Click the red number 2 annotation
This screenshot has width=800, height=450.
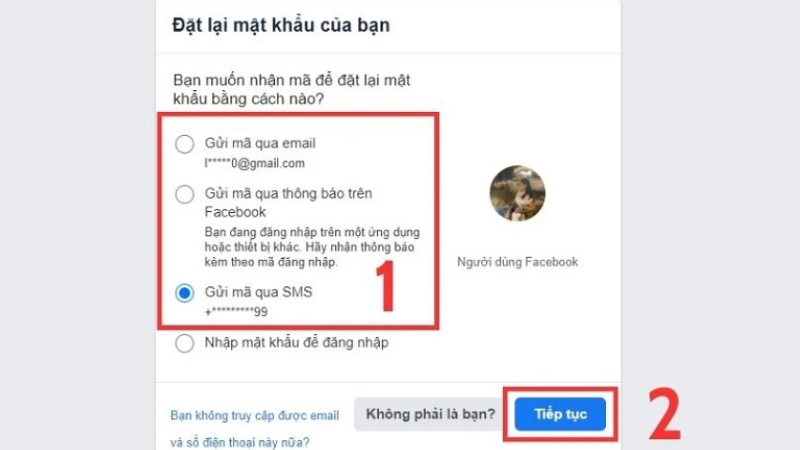665,414
